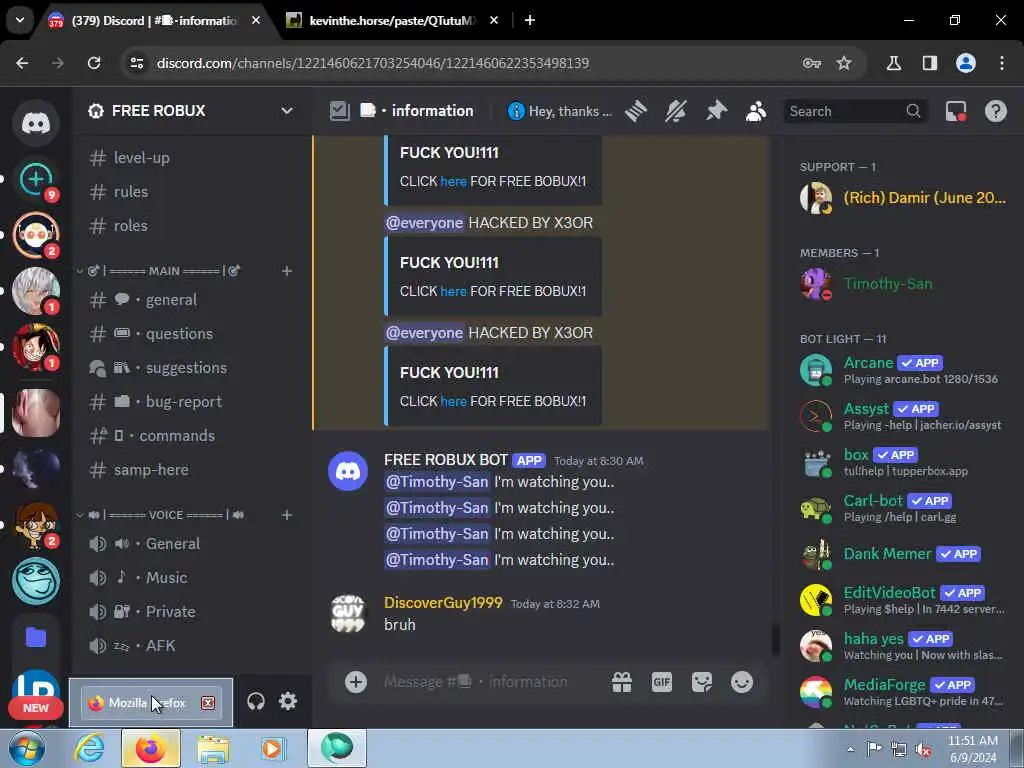Add a channel to VOICE category
Screen dimensions: 1024x768
click(x=287, y=515)
